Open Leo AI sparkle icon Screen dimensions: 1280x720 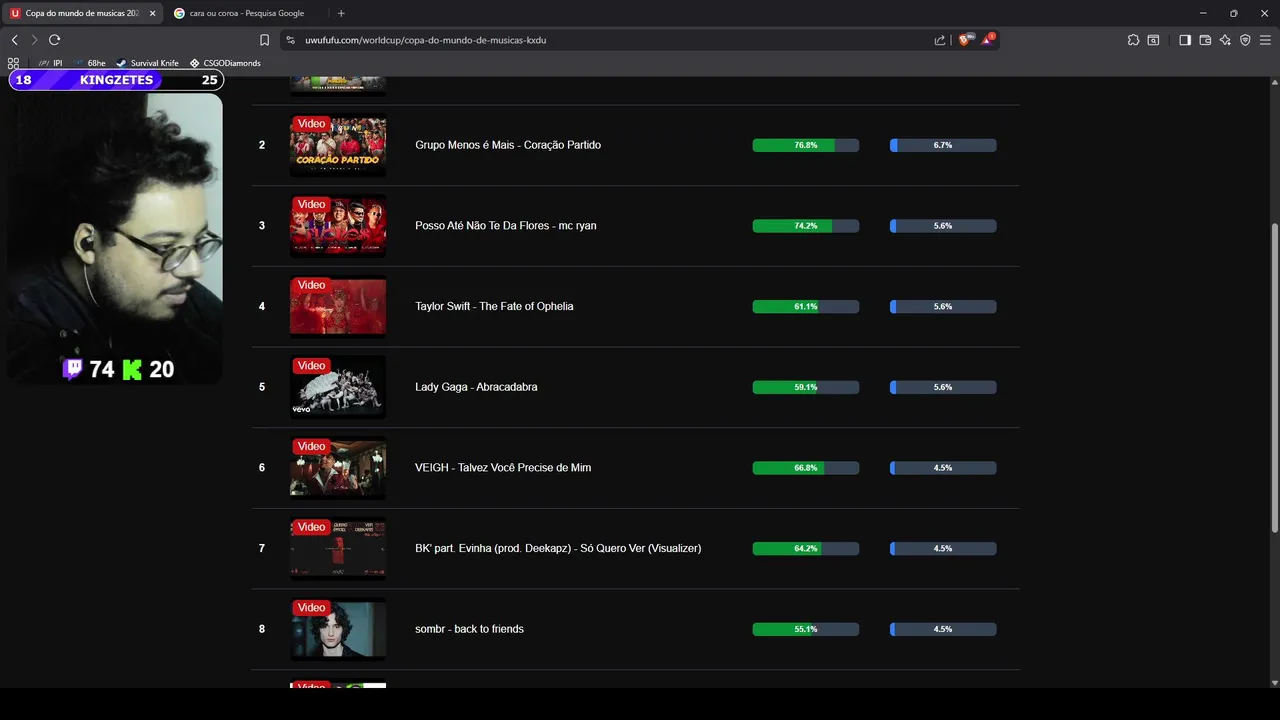(1225, 40)
